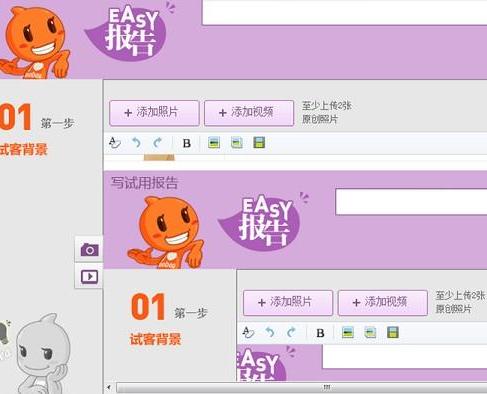
Task: Toggle bold in upper editor toolbar
Action: click(187, 143)
